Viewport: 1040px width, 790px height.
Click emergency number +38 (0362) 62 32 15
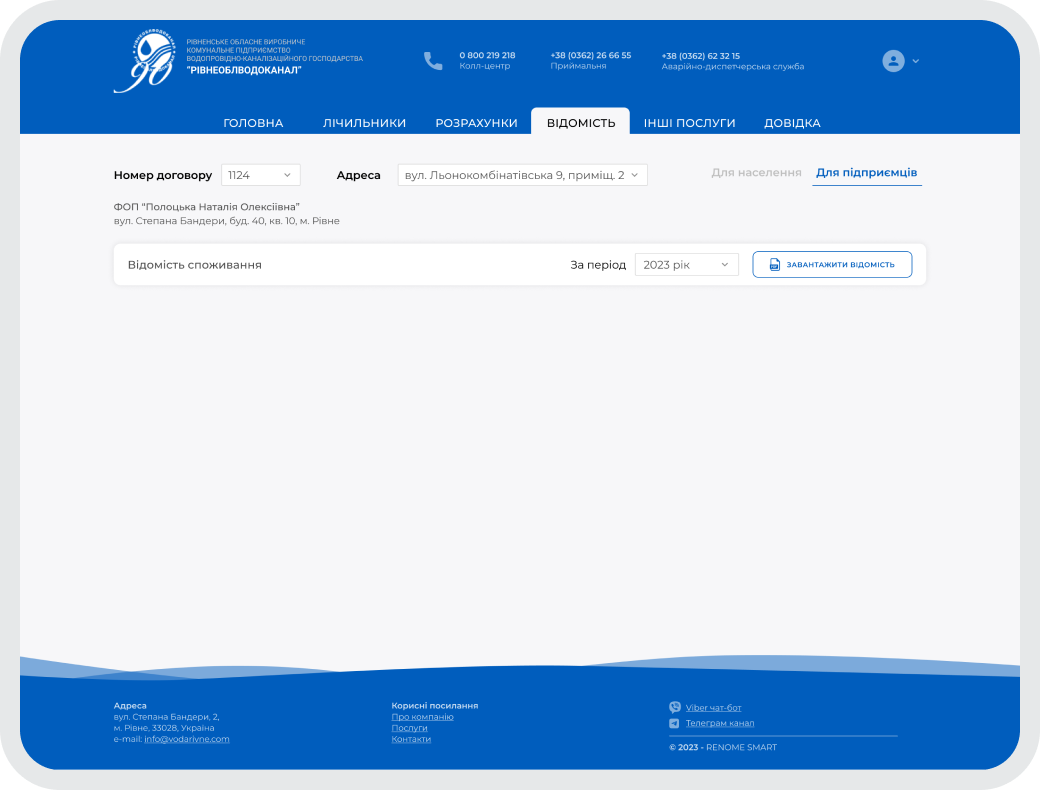tap(700, 56)
